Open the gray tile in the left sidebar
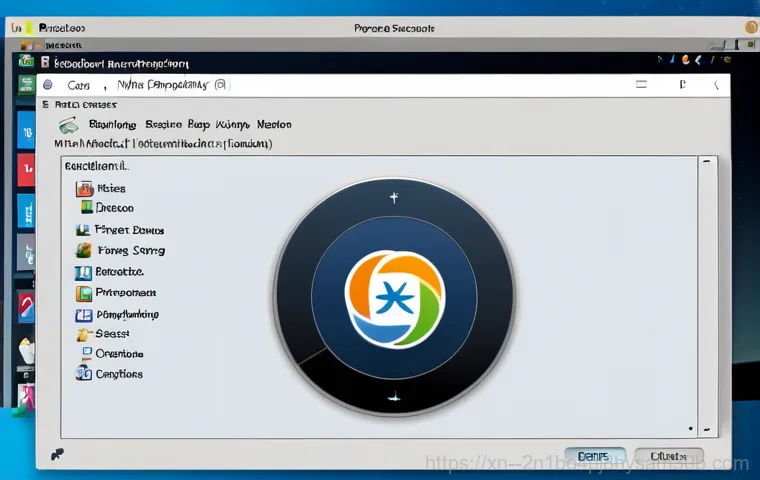Viewport: 760px width, 480px height. pyautogui.click(x=26, y=252)
